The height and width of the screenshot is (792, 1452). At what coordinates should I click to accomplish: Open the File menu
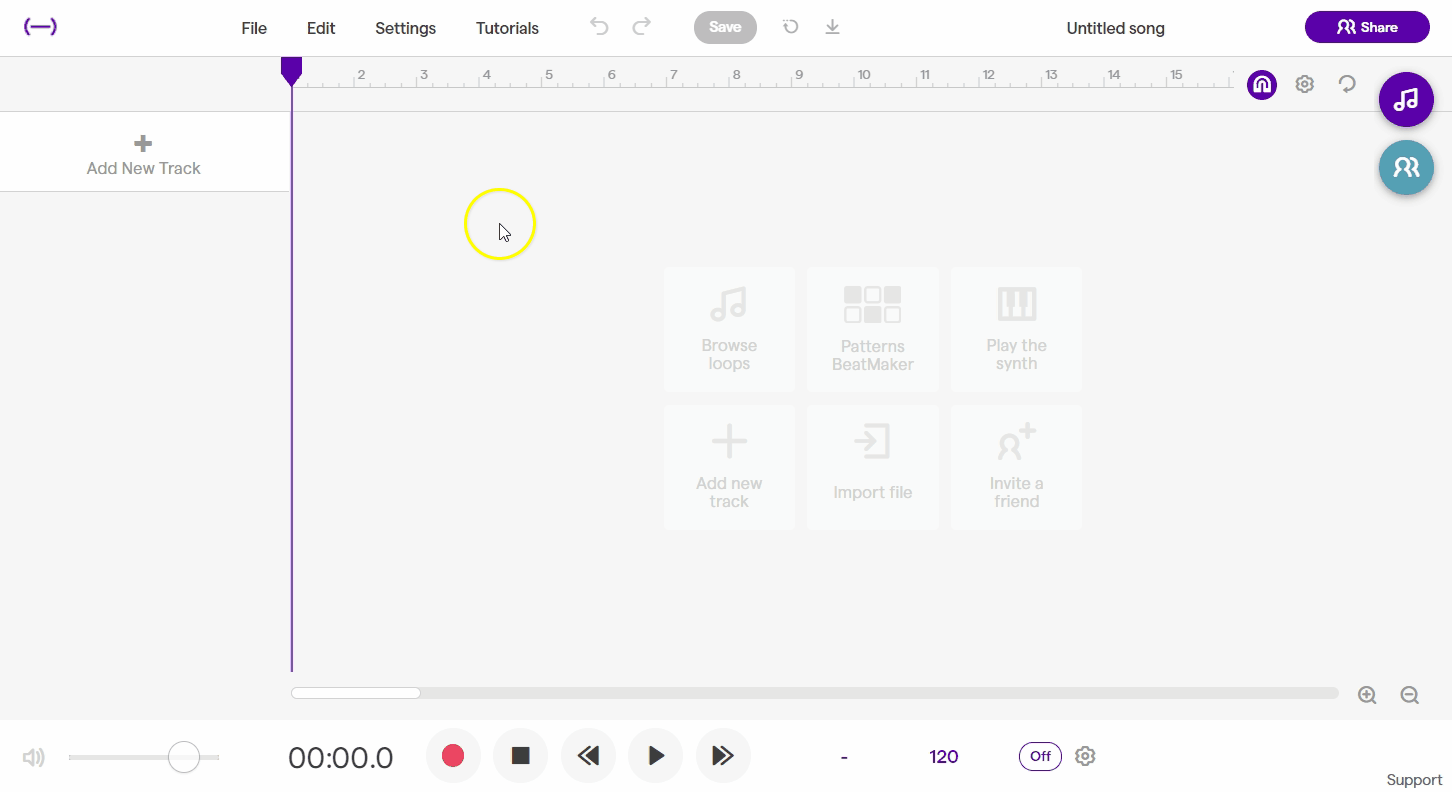click(253, 28)
